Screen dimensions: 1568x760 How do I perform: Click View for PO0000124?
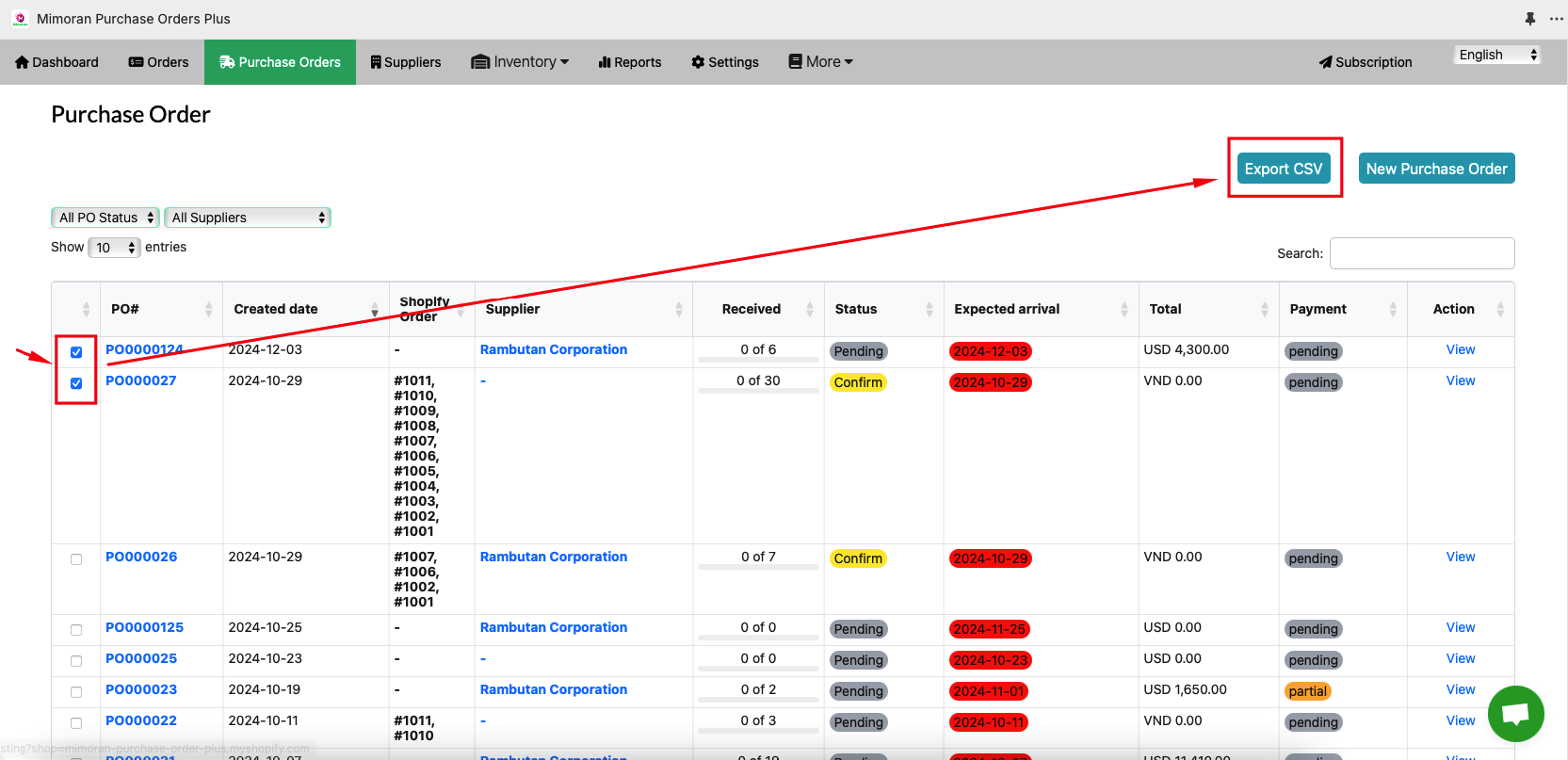(x=1461, y=349)
